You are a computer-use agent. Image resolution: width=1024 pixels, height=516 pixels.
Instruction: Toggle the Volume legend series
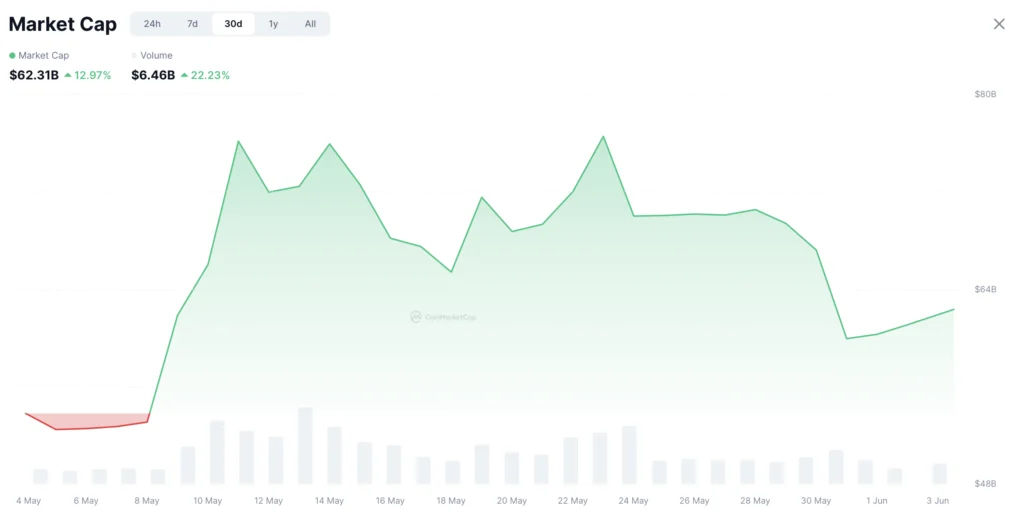152,56
